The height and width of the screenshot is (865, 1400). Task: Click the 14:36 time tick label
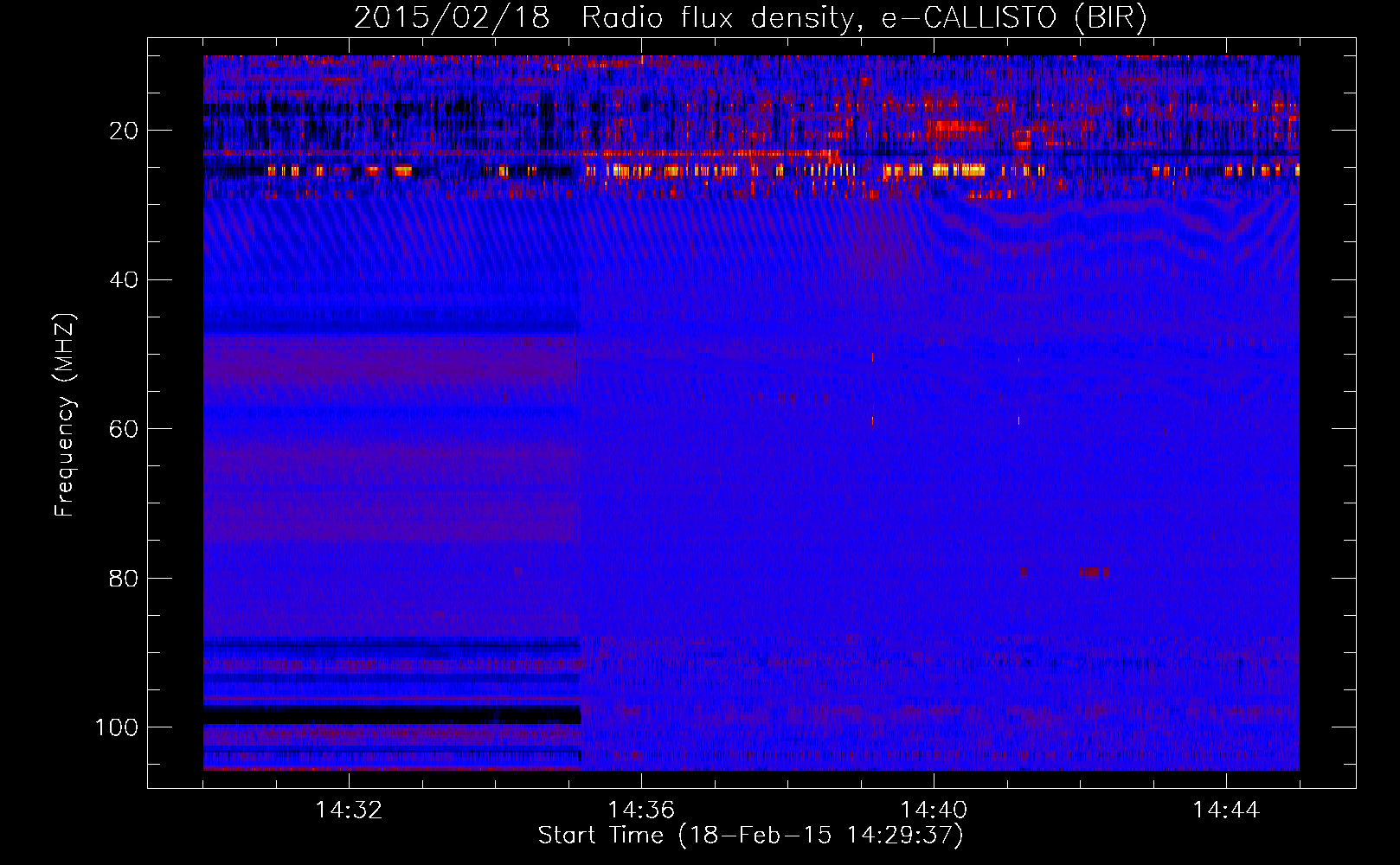tap(641, 811)
